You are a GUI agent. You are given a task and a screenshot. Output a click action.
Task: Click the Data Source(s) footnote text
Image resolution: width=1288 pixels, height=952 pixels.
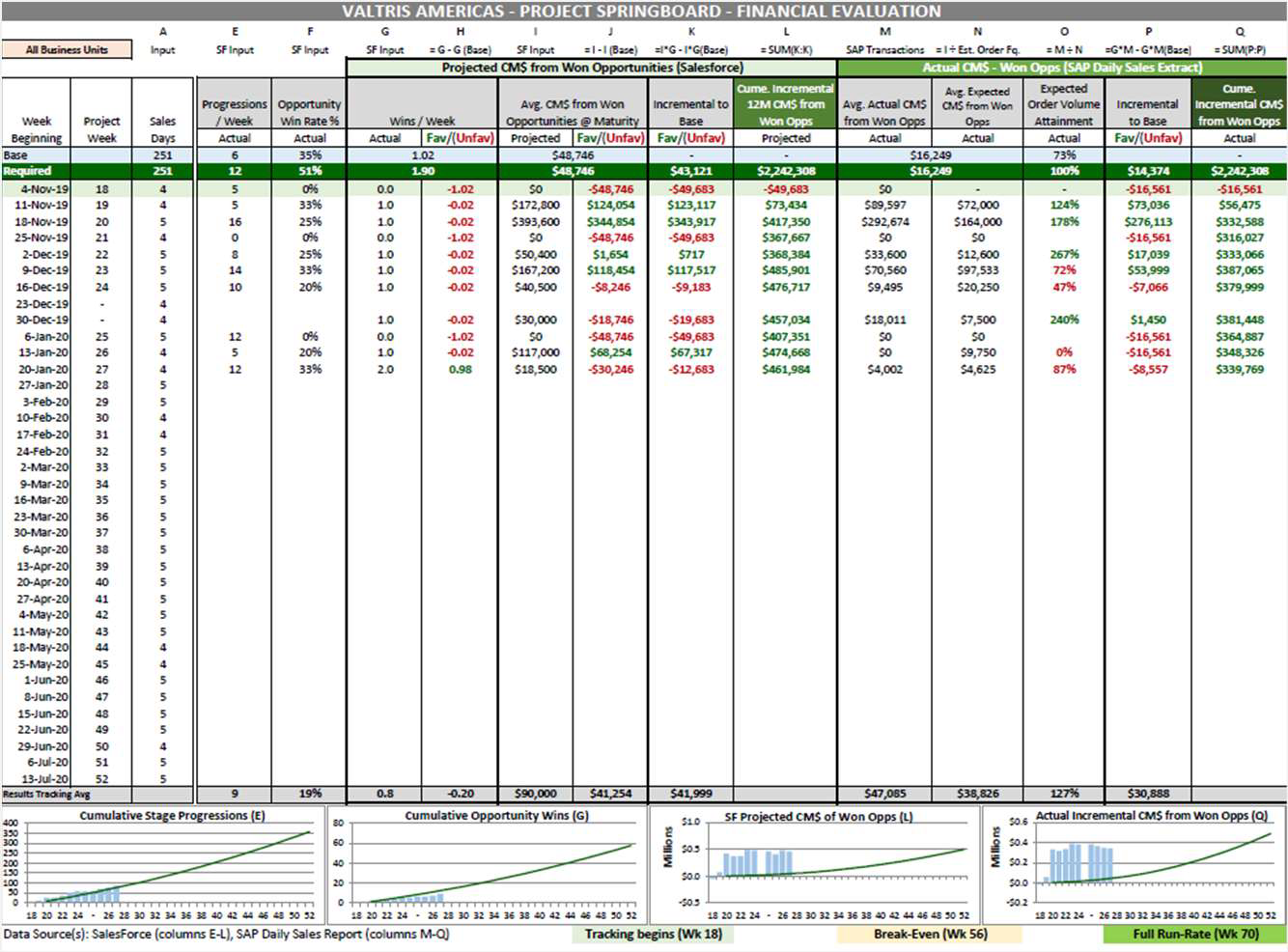click(x=226, y=934)
